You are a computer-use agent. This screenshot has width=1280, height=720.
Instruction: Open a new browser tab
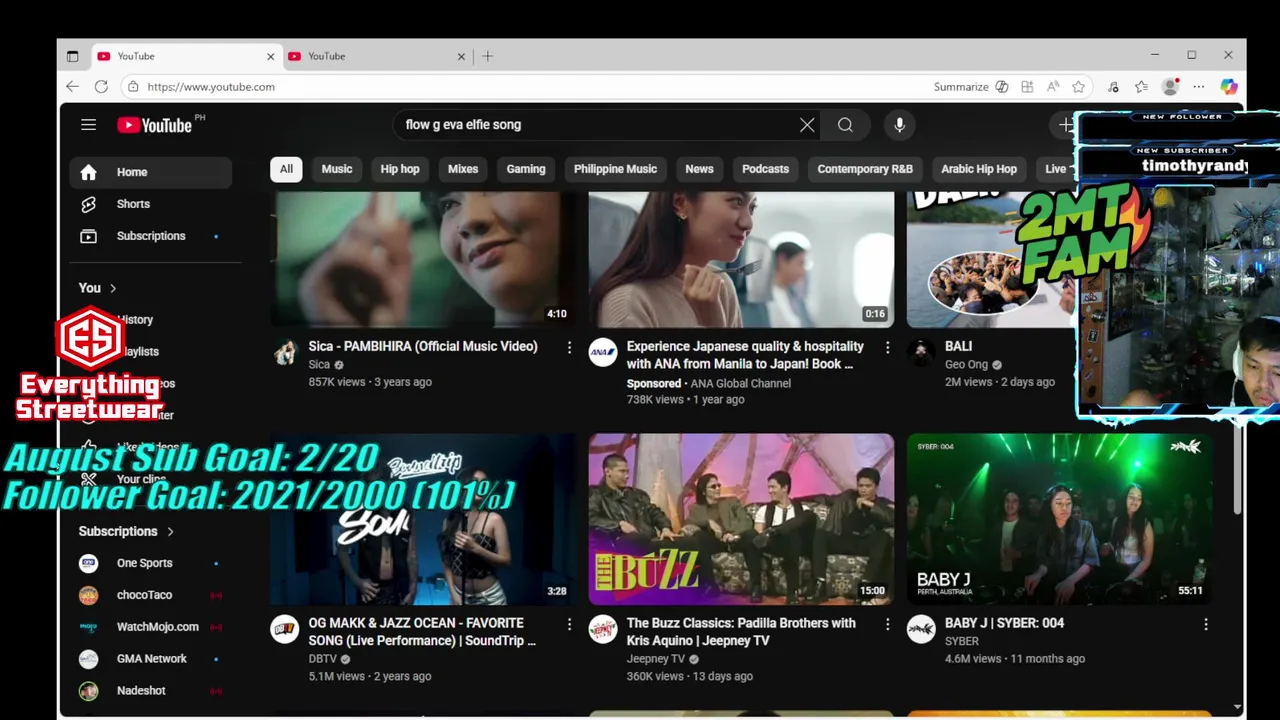(488, 56)
